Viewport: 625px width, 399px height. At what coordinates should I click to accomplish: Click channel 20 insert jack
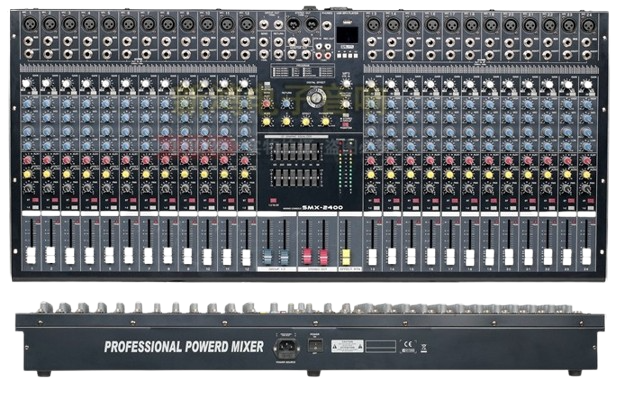click(509, 54)
